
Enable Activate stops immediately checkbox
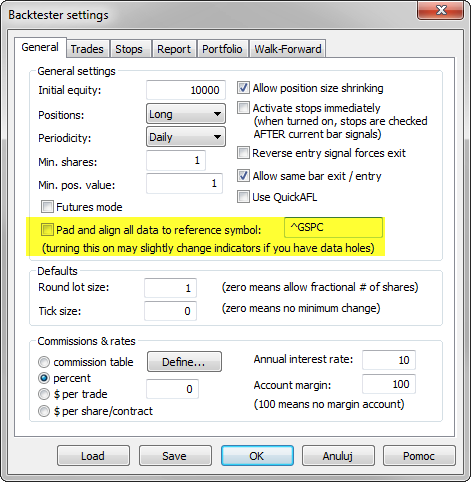(243, 108)
